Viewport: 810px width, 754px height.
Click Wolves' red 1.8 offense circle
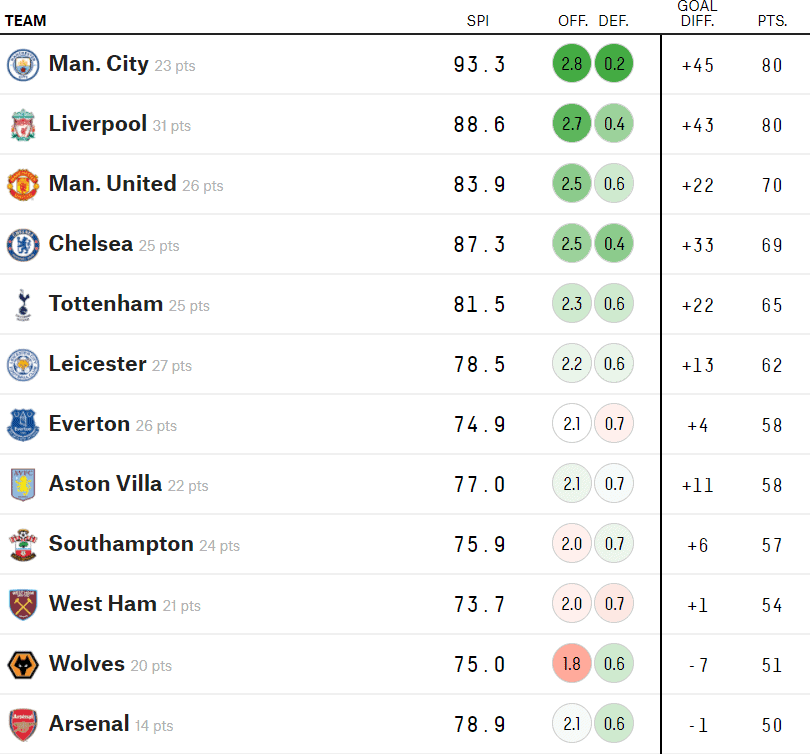pos(571,664)
